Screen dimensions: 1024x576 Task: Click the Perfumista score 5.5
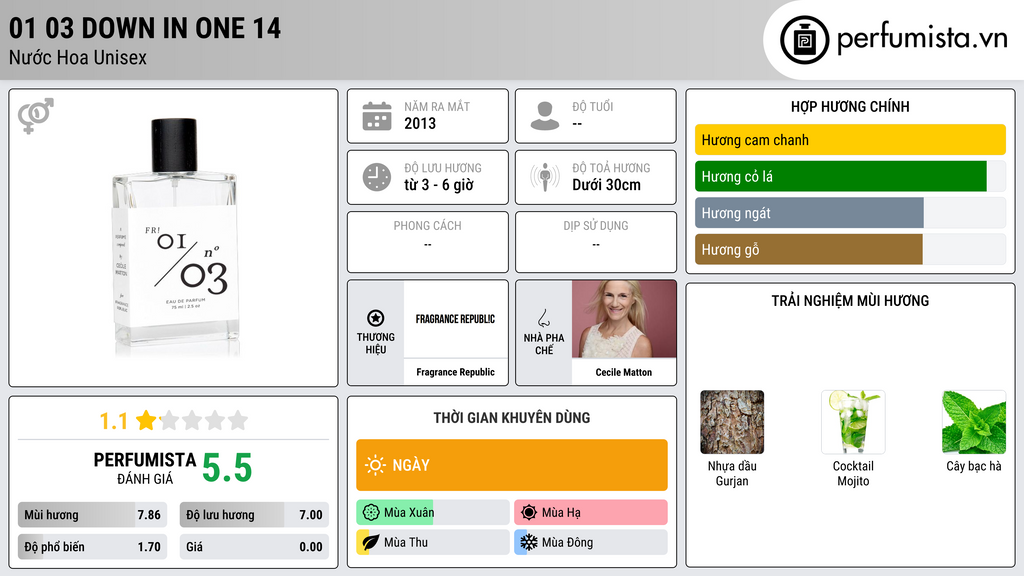coord(227,468)
